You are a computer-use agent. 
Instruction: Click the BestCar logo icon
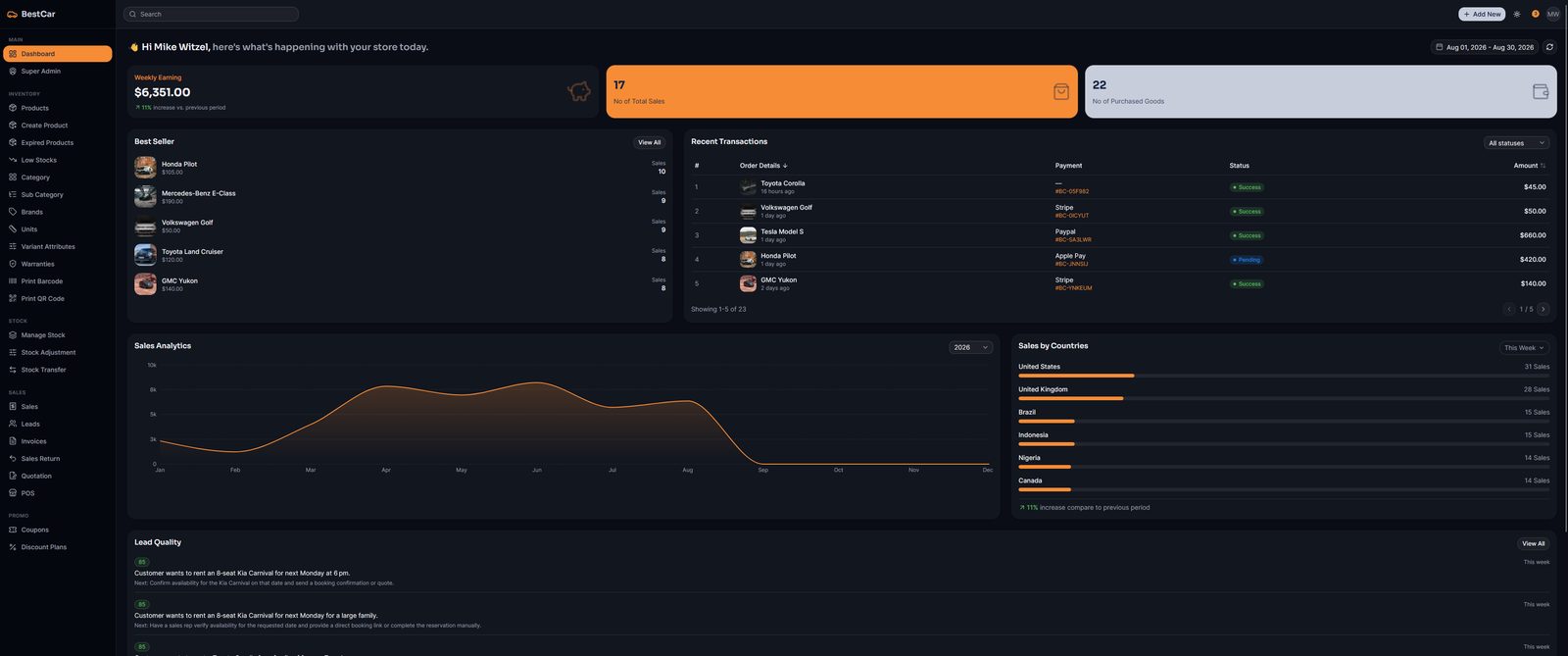tap(12, 14)
